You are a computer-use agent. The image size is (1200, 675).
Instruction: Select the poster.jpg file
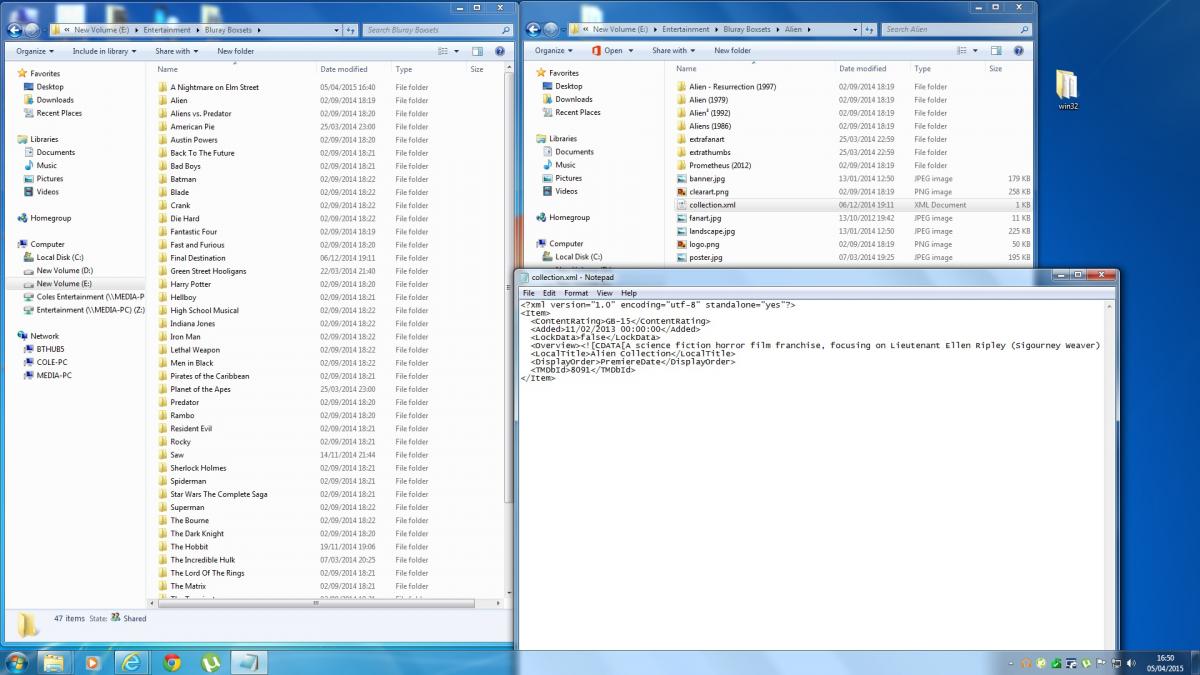click(x=705, y=257)
